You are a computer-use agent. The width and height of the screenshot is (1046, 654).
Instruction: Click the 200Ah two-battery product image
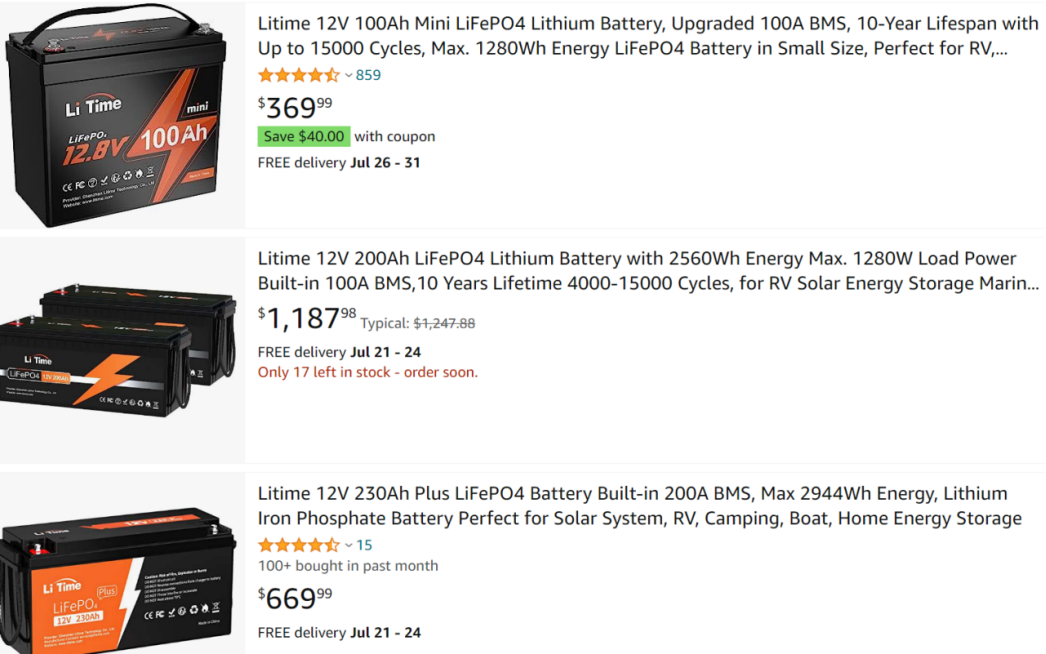click(x=122, y=350)
